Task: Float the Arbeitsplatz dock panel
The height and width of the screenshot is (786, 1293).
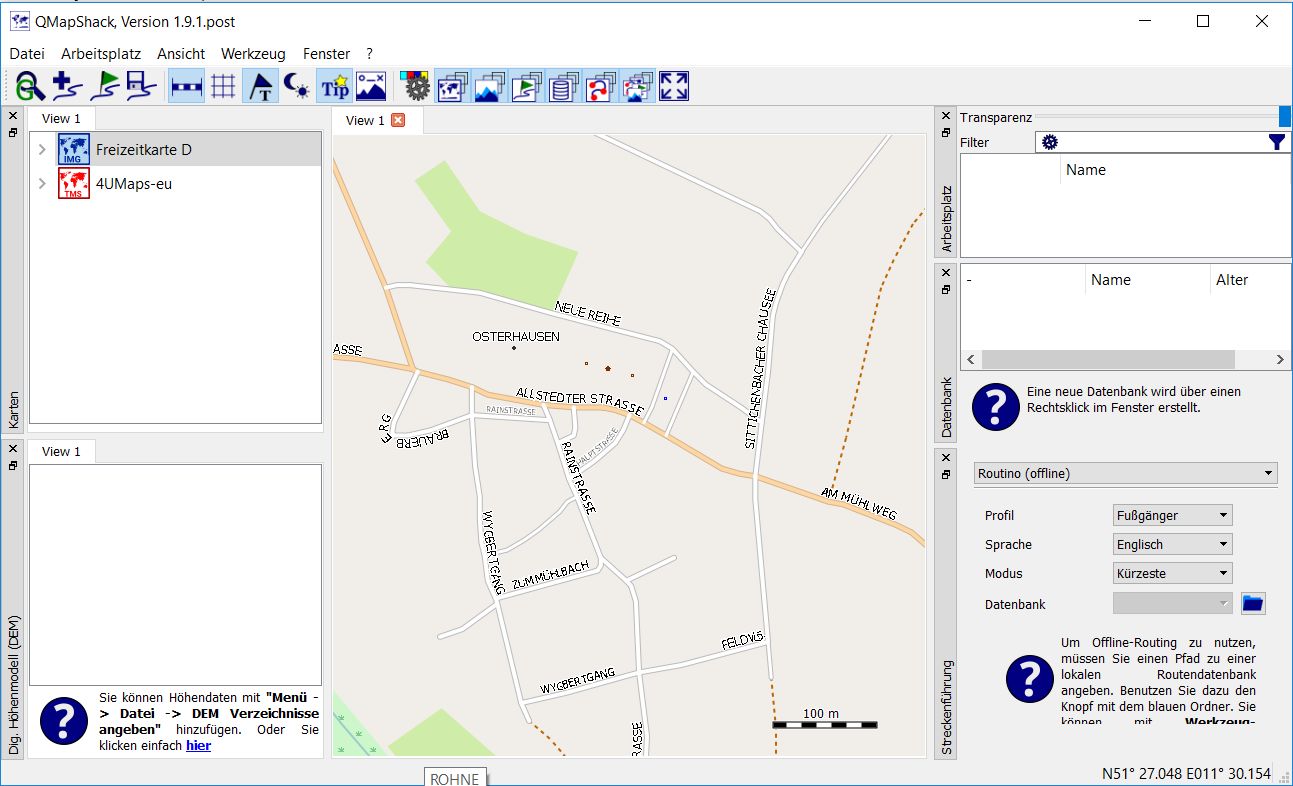Action: pos(946,131)
